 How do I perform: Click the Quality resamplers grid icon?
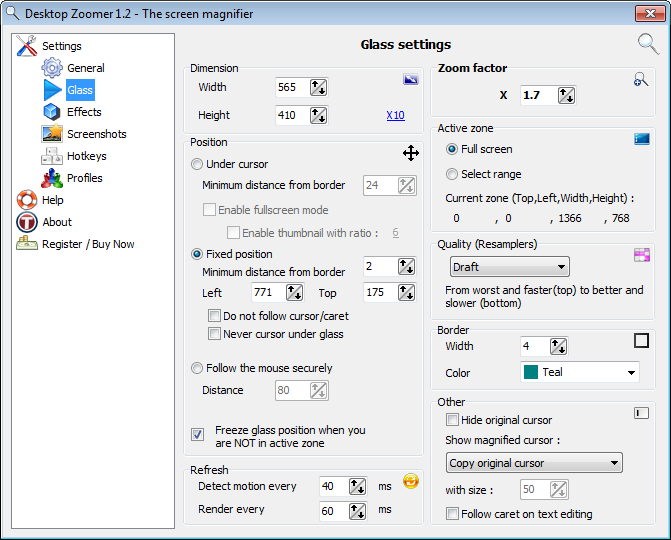pyautogui.click(x=641, y=255)
